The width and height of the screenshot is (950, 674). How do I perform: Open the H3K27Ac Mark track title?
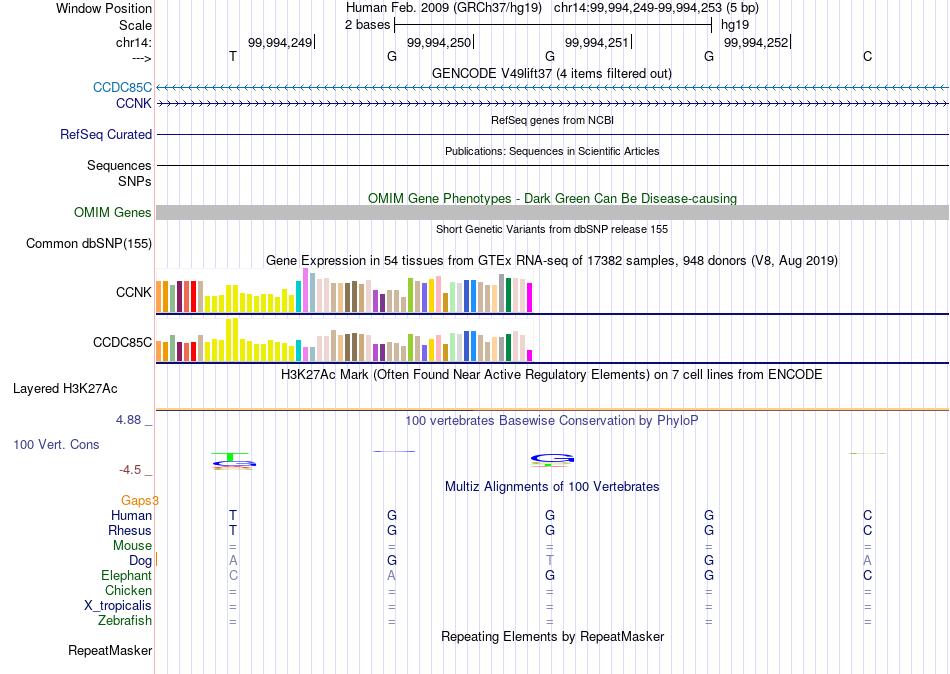pos(552,374)
